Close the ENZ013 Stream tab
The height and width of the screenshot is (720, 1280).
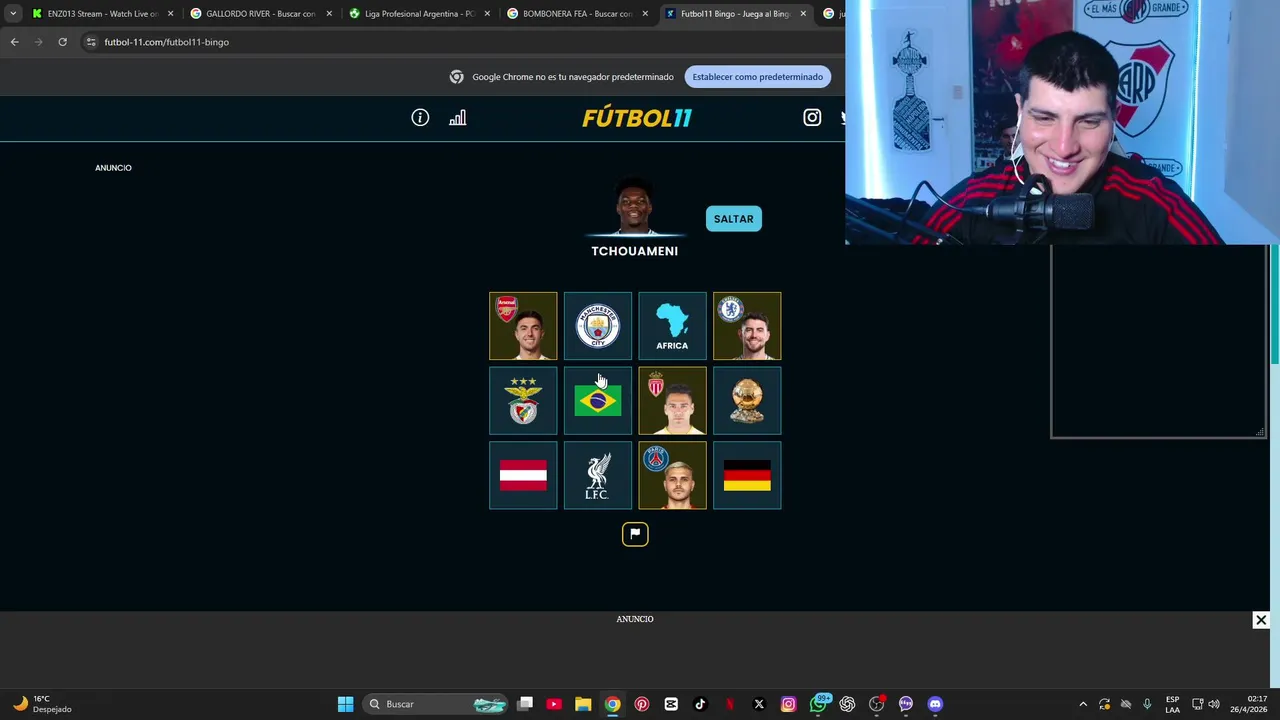[x=171, y=14]
